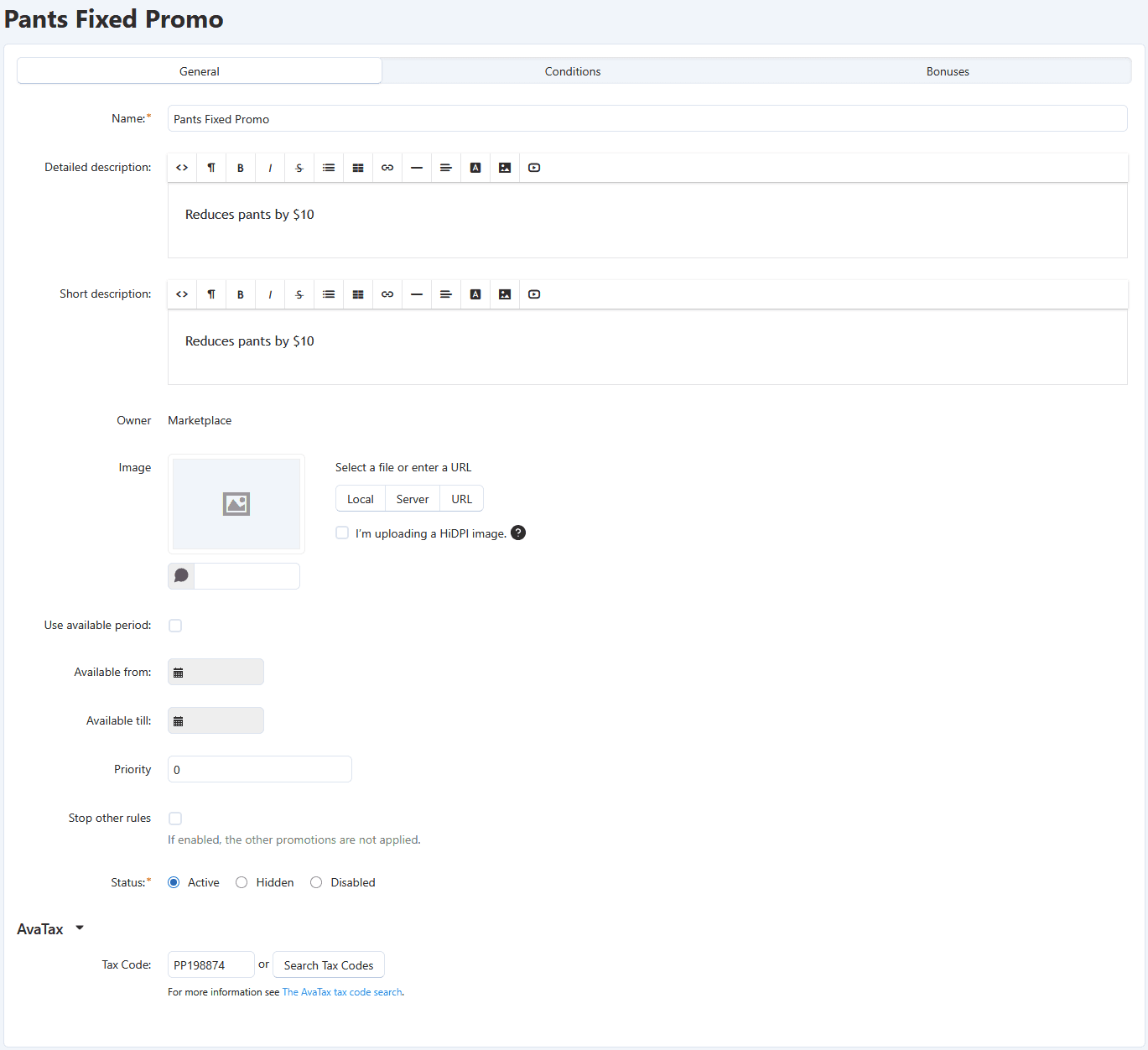
Task: Switch to the General tab
Action: point(200,71)
